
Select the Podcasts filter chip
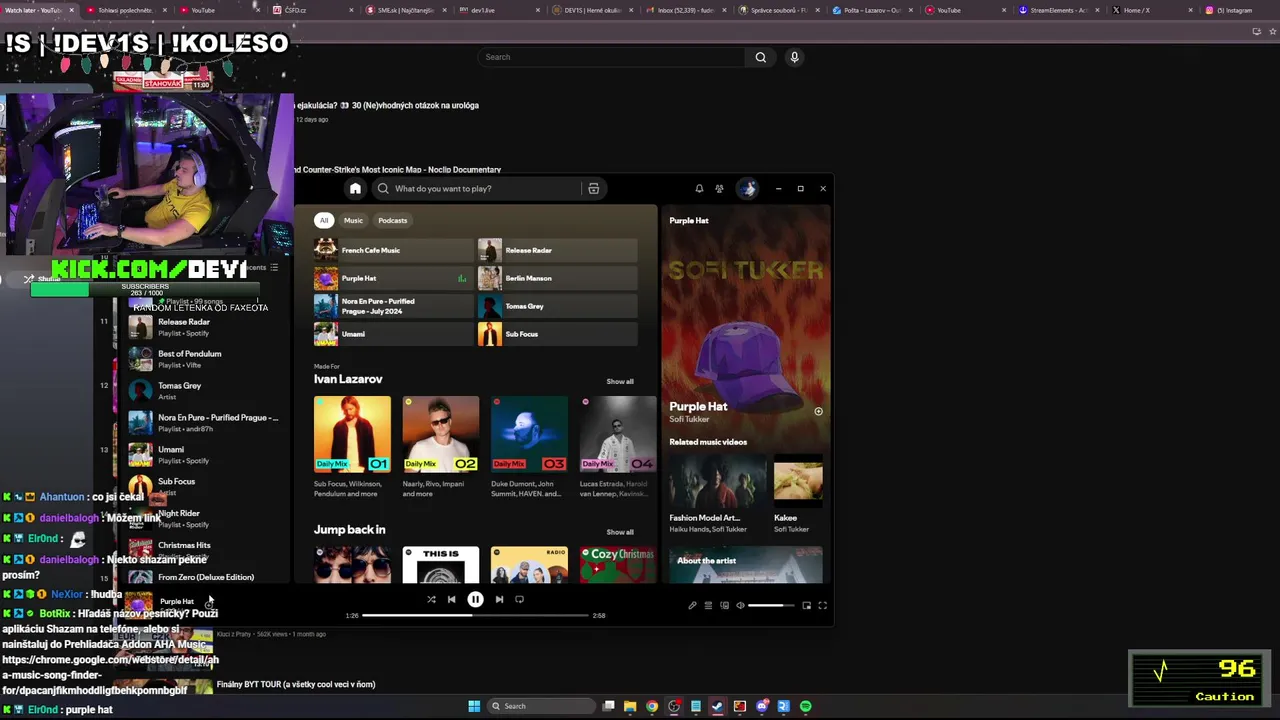(x=392, y=220)
